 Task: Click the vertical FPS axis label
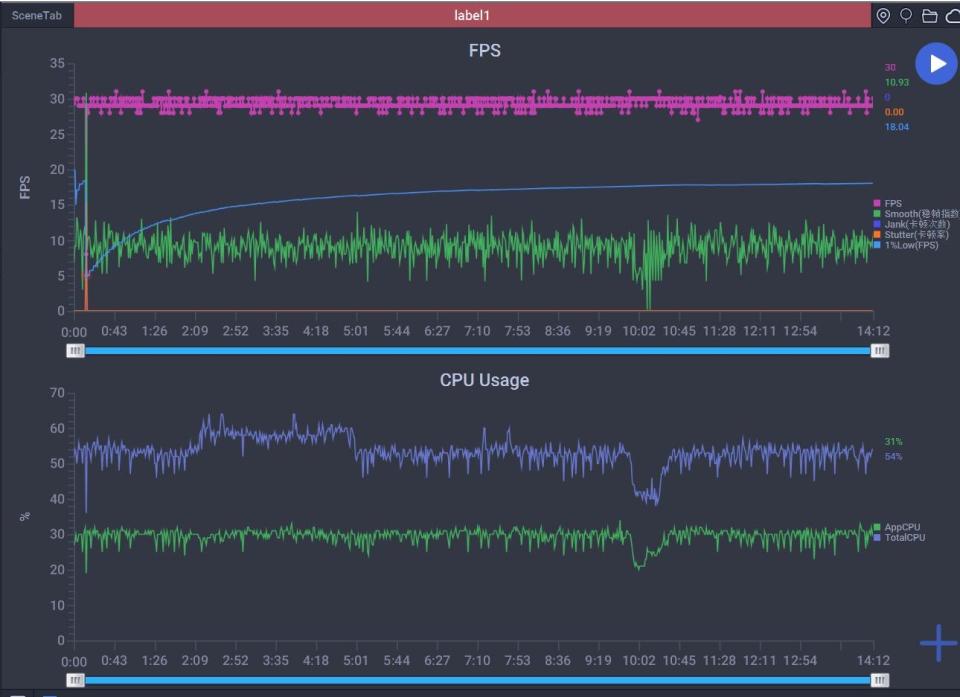tap(25, 187)
